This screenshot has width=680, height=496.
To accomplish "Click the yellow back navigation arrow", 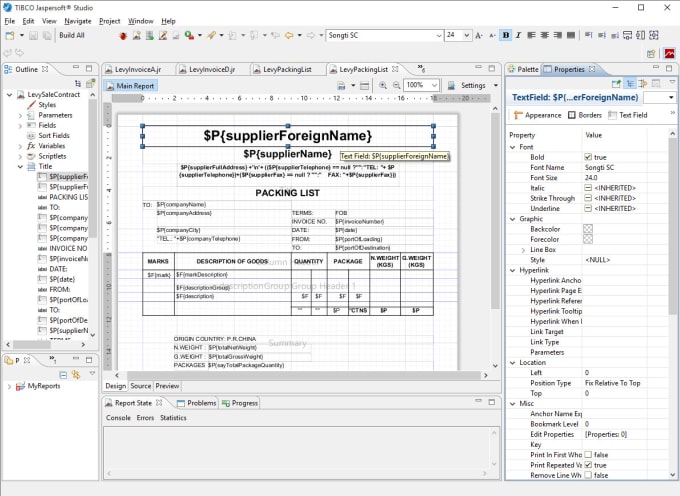I will pos(289,36).
